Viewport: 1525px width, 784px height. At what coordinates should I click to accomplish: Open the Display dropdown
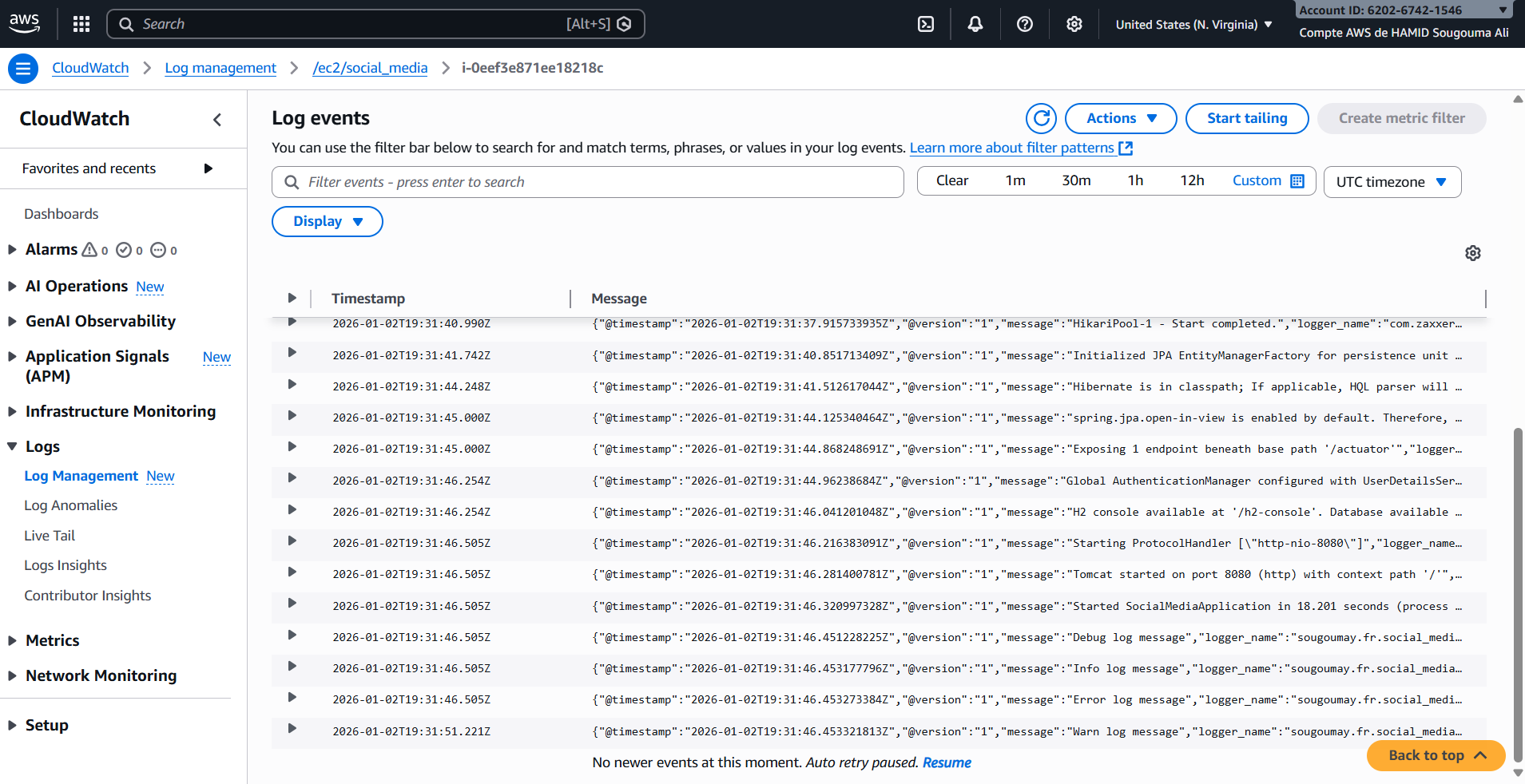(328, 221)
